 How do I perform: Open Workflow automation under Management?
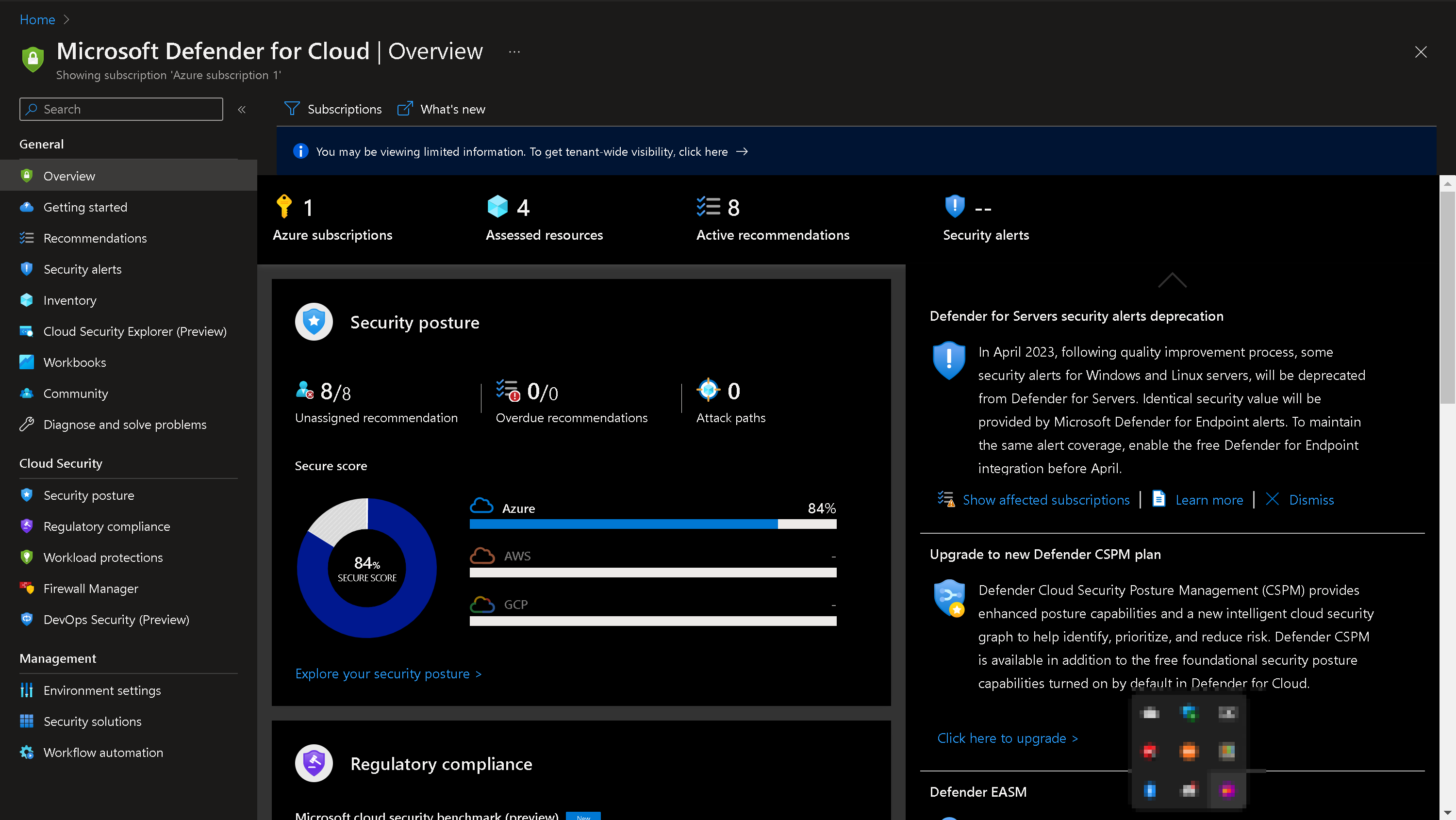tap(103, 752)
